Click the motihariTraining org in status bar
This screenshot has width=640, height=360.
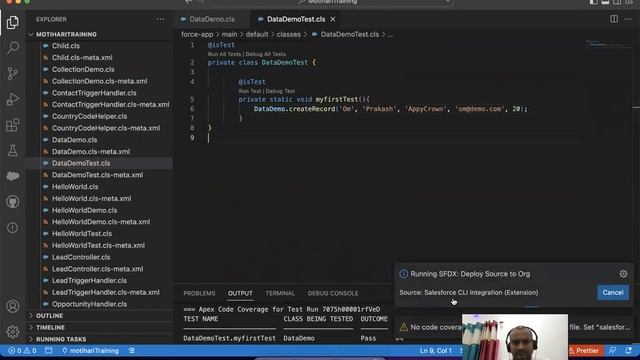90,351
